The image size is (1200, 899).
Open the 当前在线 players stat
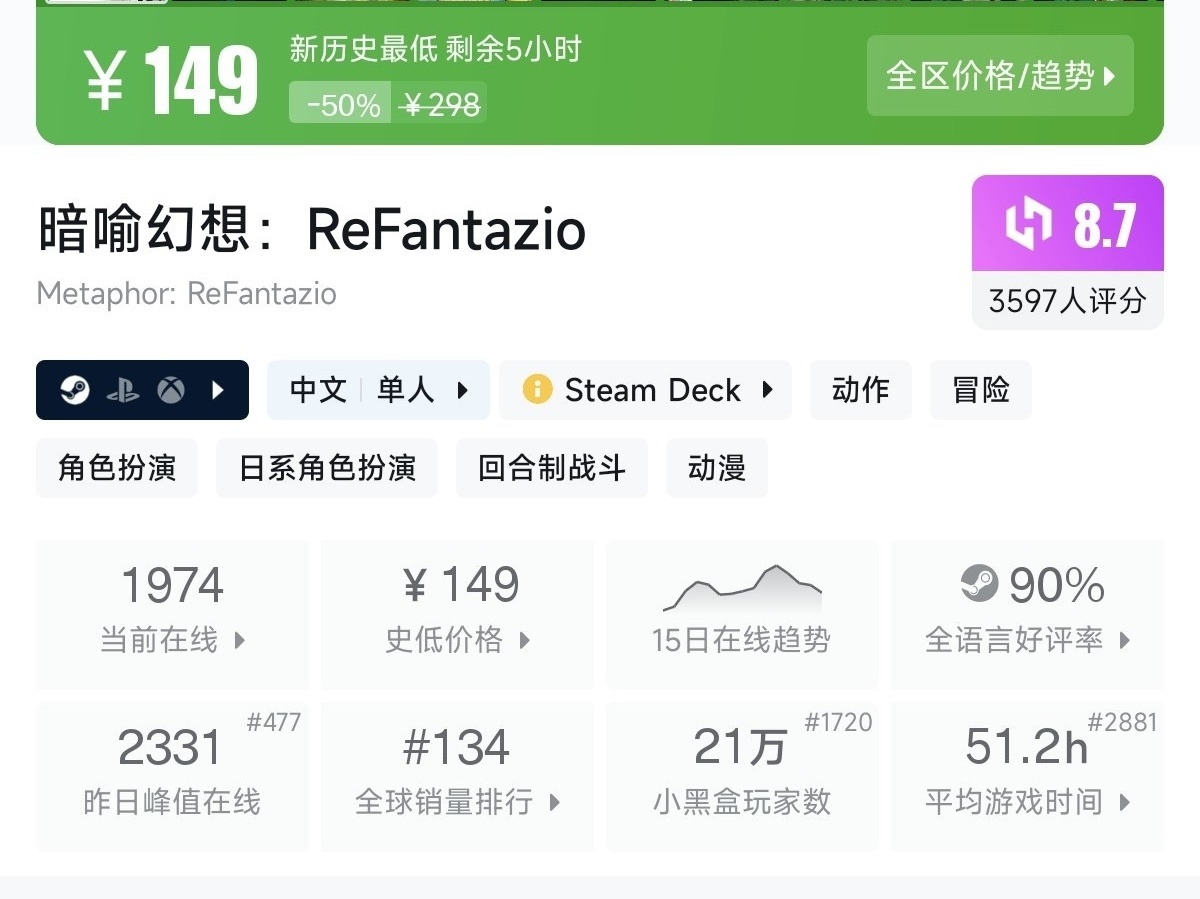172,613
